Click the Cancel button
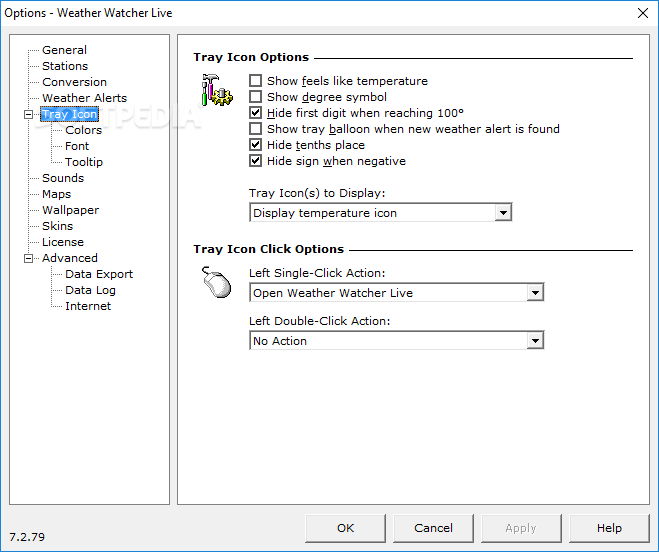This screenshot has width=659, height=552. pos(433,528)
